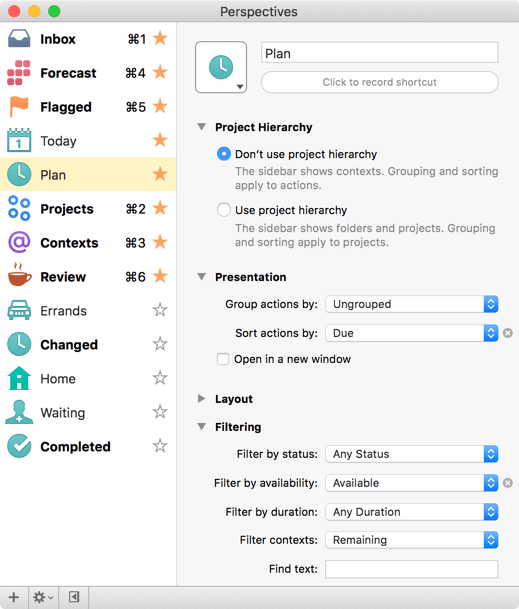
Task: Click the orange Flagged flag icon
Action: click(x=19, y=106)
